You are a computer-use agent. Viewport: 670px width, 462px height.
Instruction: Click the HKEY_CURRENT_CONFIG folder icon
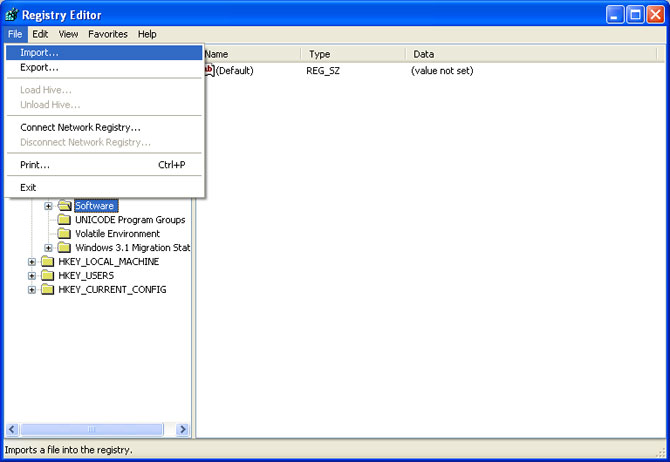click(48, 290)
